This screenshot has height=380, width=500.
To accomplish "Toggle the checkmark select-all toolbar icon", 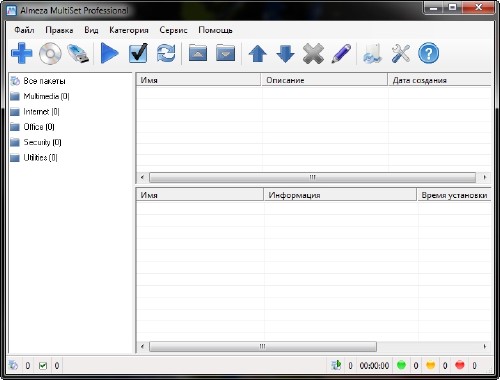I will point(138,53).
